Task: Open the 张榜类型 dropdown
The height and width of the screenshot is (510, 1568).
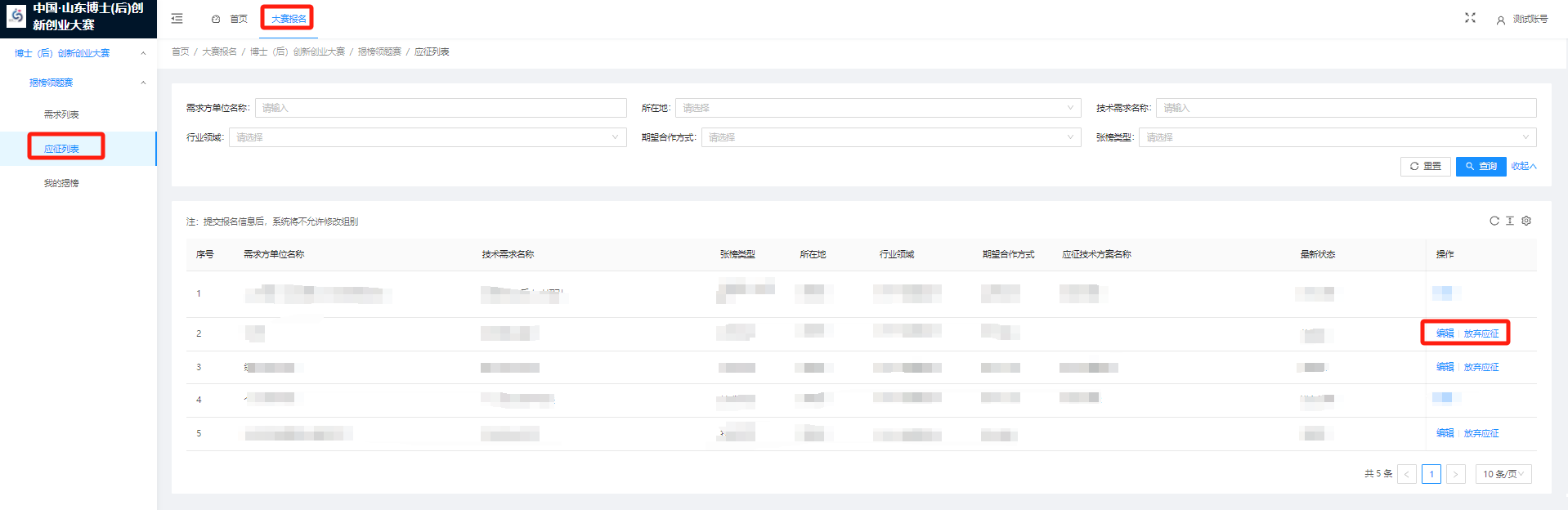Action: pyautogui.click(x=1337, y=137)
